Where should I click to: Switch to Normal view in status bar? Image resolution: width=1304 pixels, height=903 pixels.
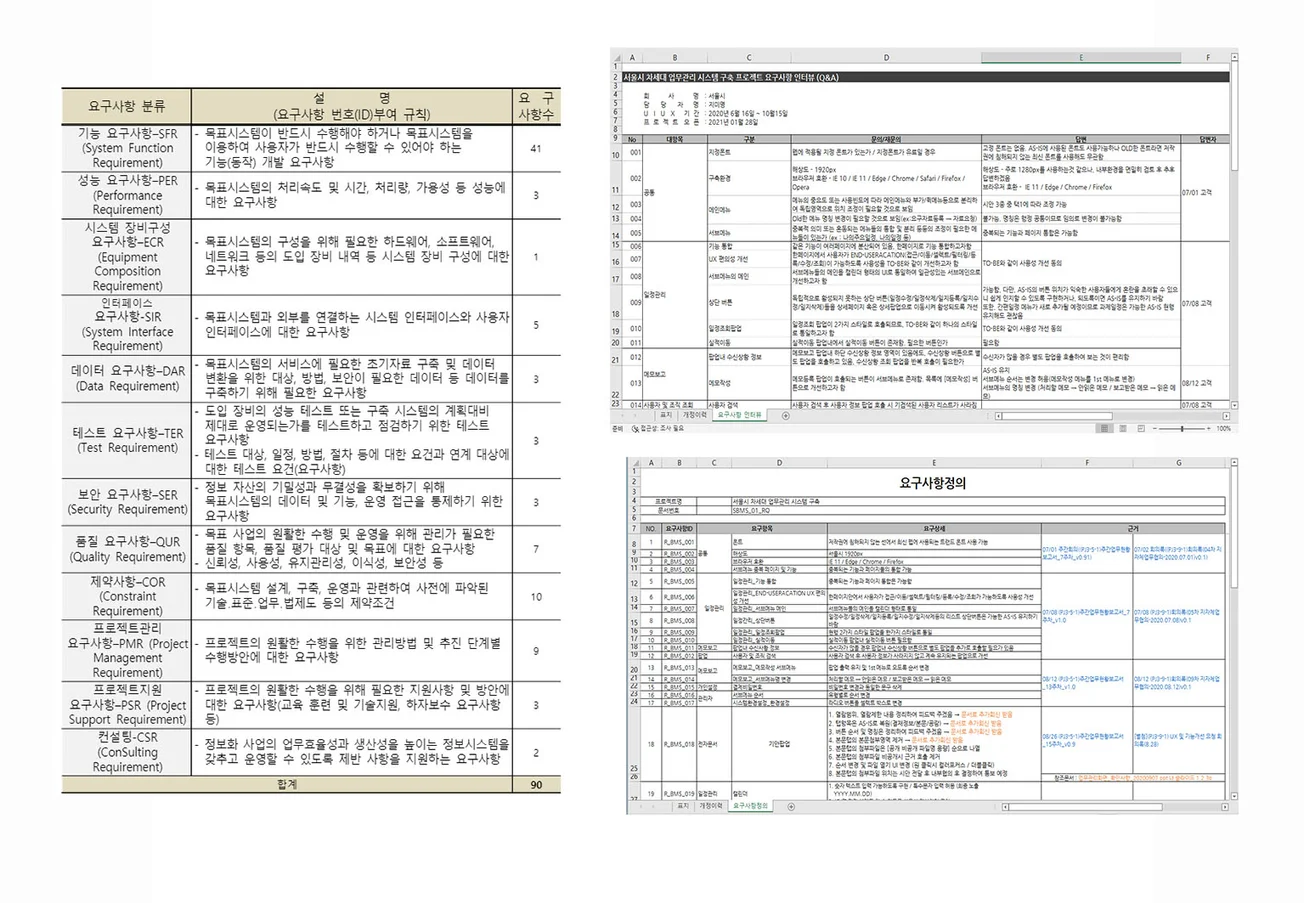[x=1105, y=428]
